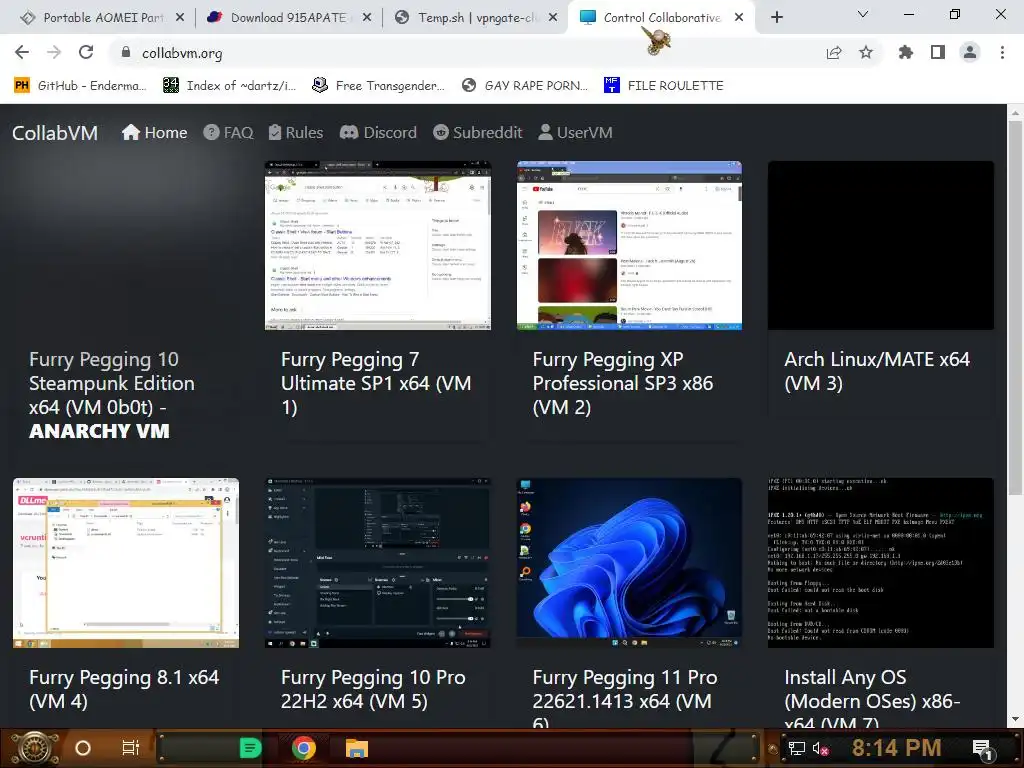This screenshot has width=1024, height=768.
Task: Go to Home in the CollabVM navbar
Action: point(155,133)
